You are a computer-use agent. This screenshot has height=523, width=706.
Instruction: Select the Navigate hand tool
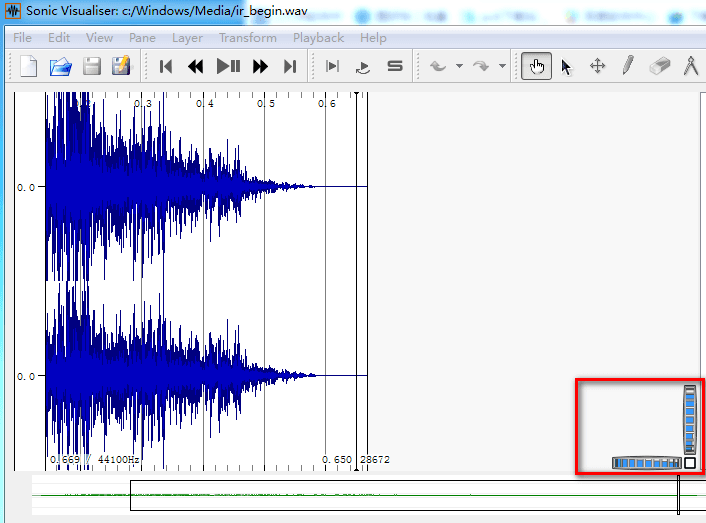[x=536, y=67]
